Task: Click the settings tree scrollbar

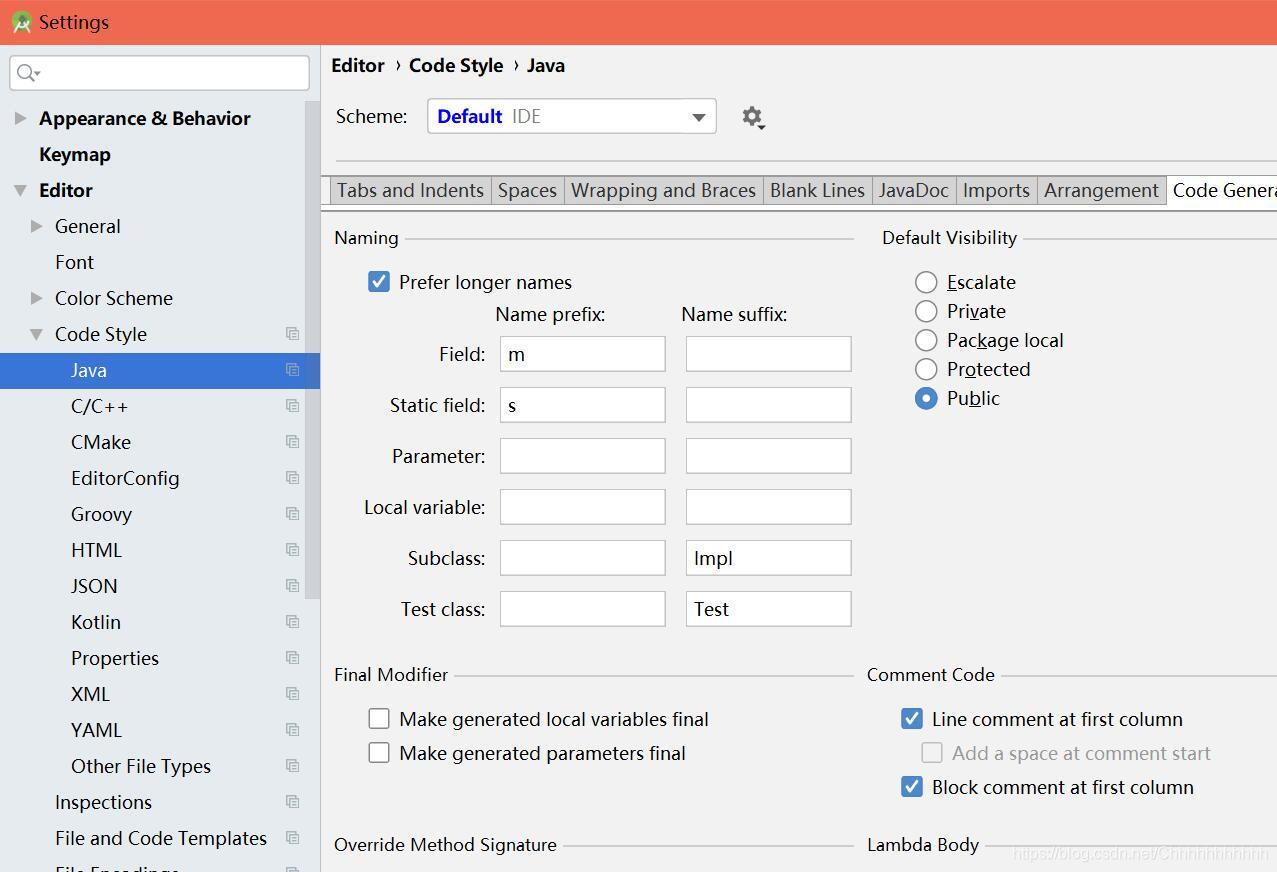Action: (x=313, y=350)
